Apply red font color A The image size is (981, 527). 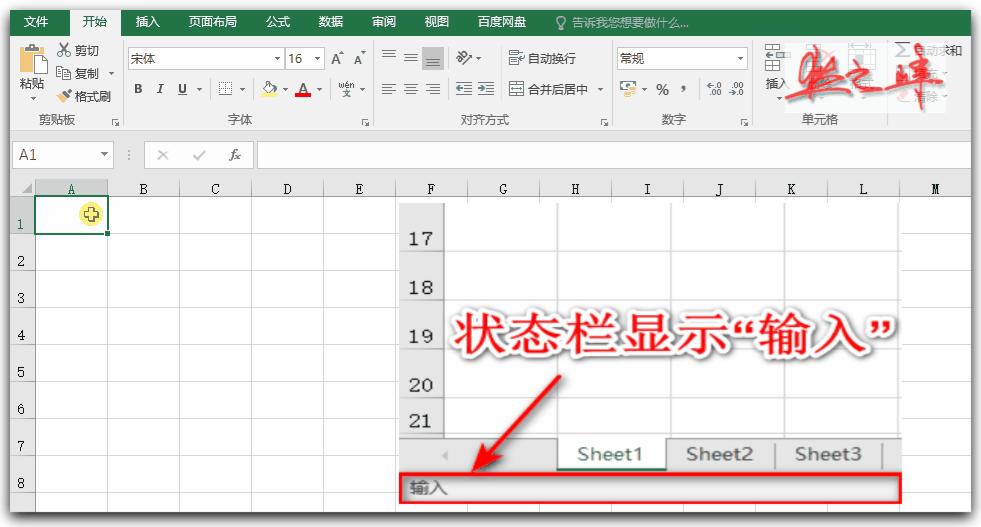point(303,90)
